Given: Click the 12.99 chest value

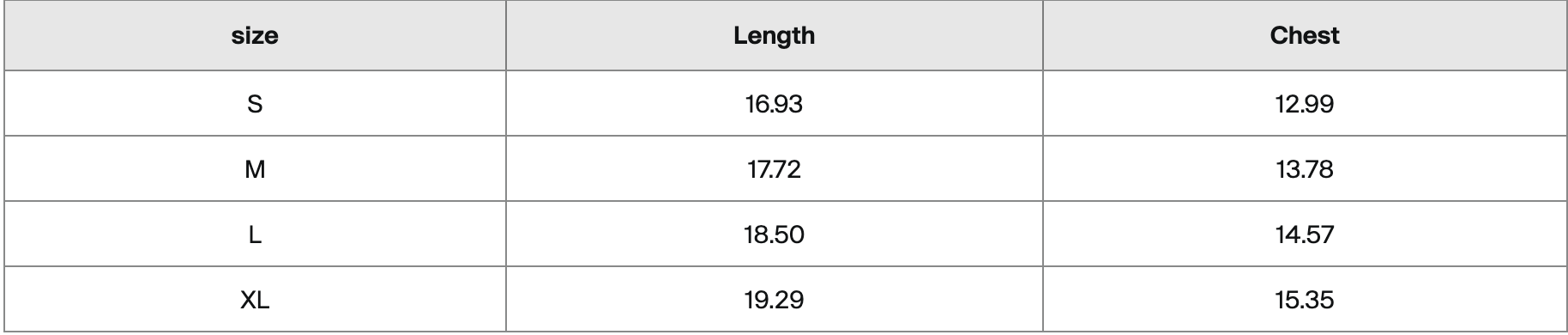Looking at the screenshot, I should [x=1305, y=104].
